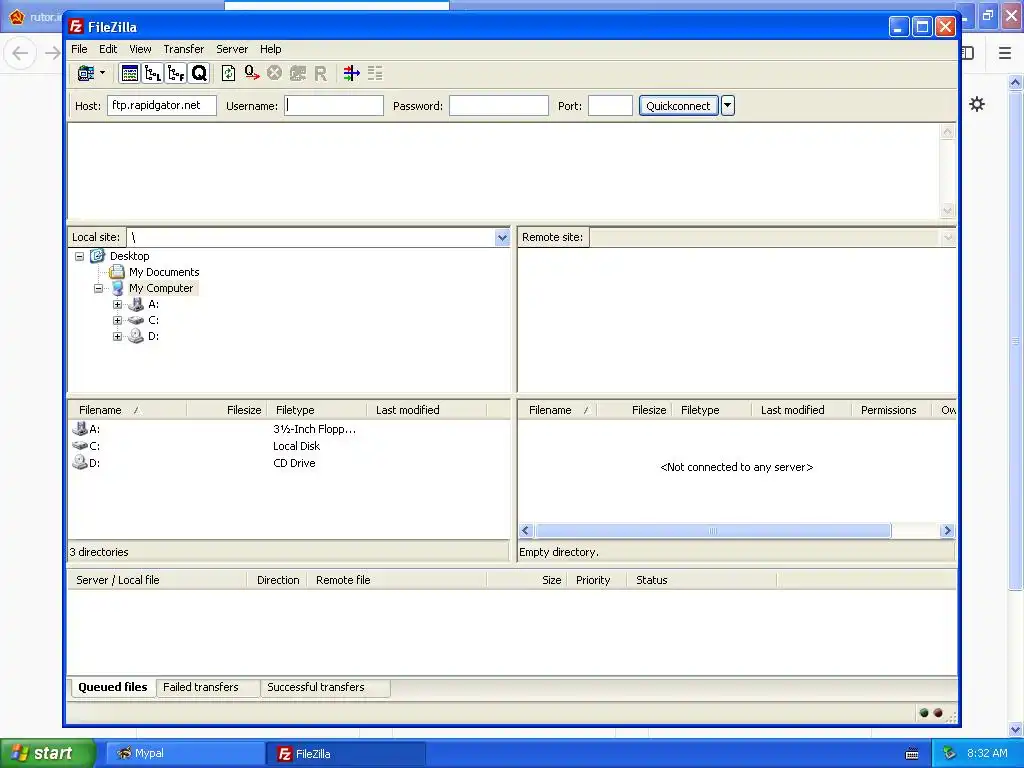Select D: CD Drive row in file list

pos(289,463)
